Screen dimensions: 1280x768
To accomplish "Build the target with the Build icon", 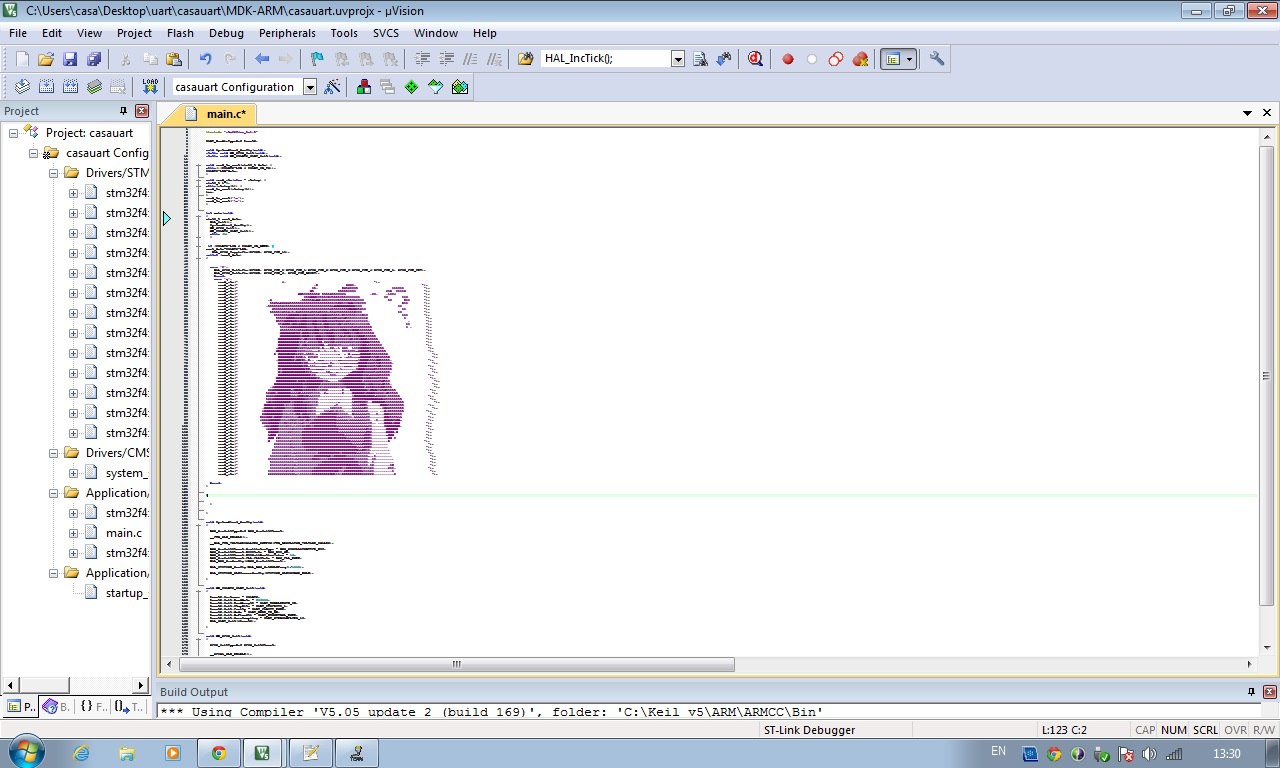I will pyautogui.click(x=46, y=87).
